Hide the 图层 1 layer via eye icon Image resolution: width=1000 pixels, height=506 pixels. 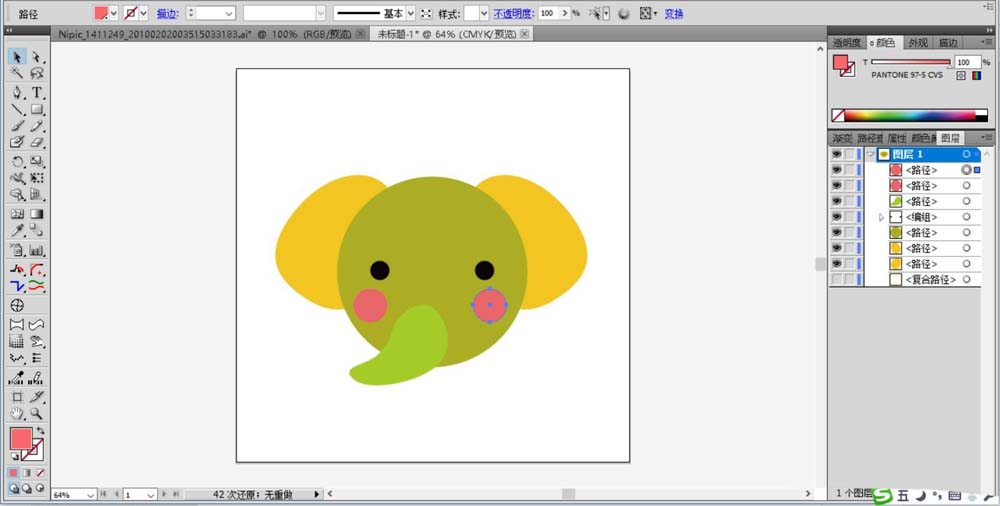click(x=836, y=155)
